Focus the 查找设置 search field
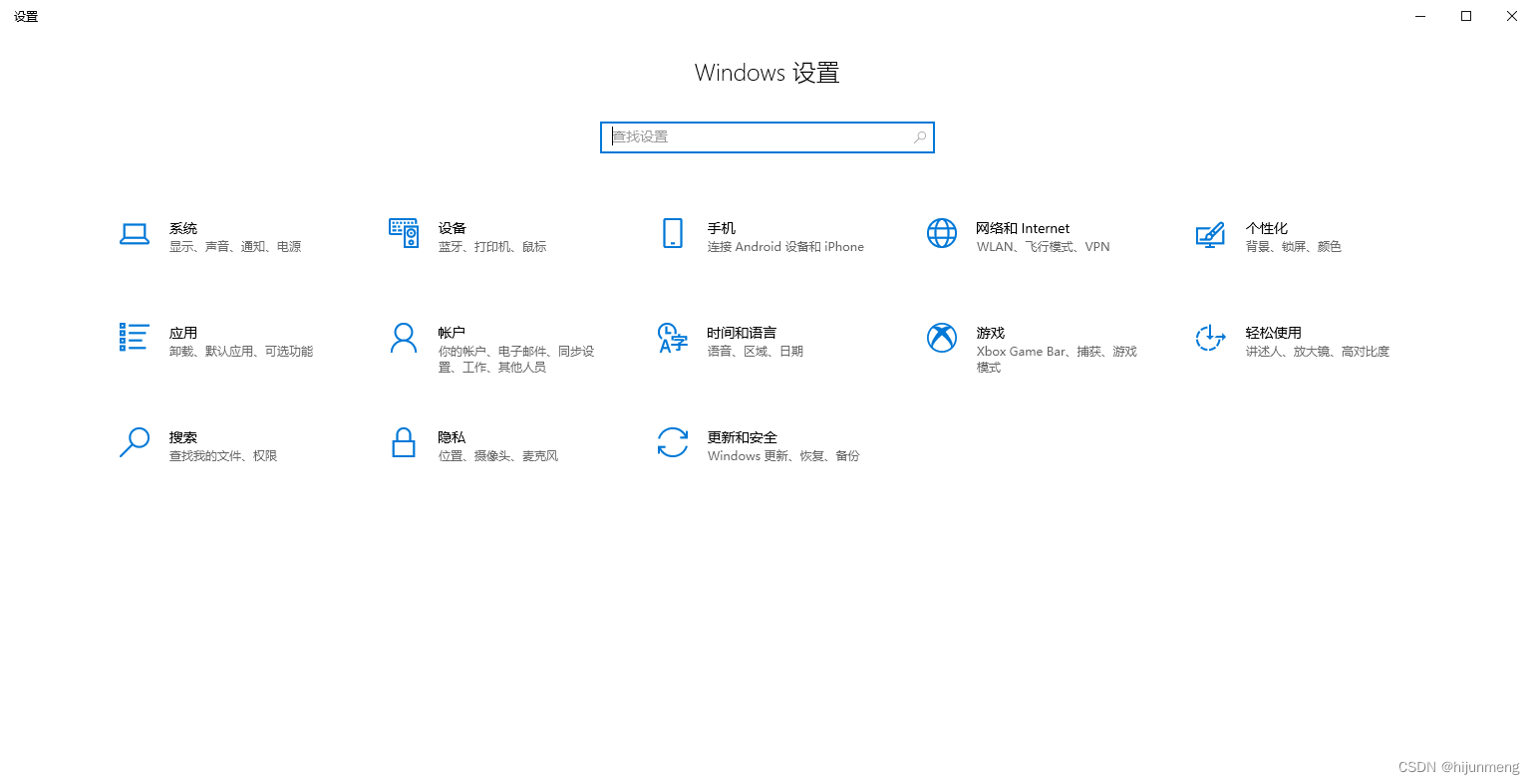This screenshot has width=1535, height=784. coord(767,137)
